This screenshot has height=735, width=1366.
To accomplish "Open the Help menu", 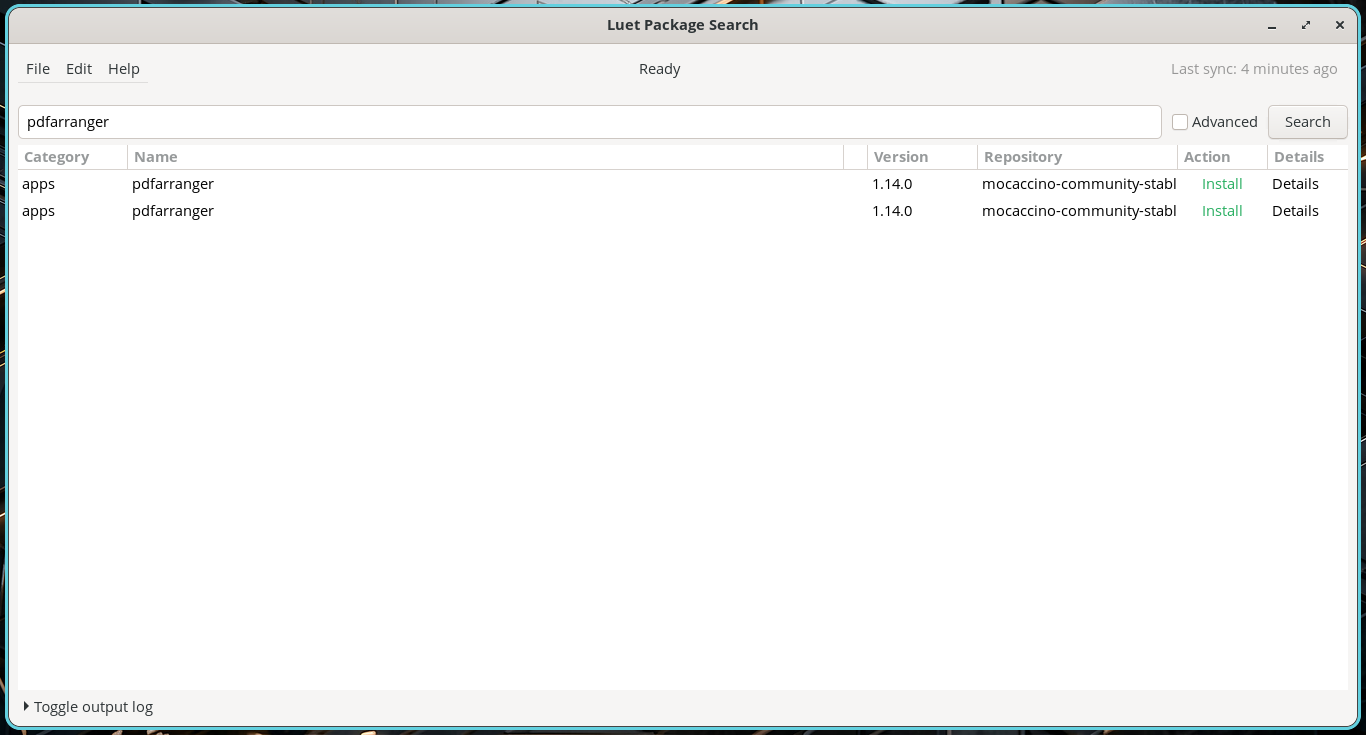I will [x=124, y=69].
